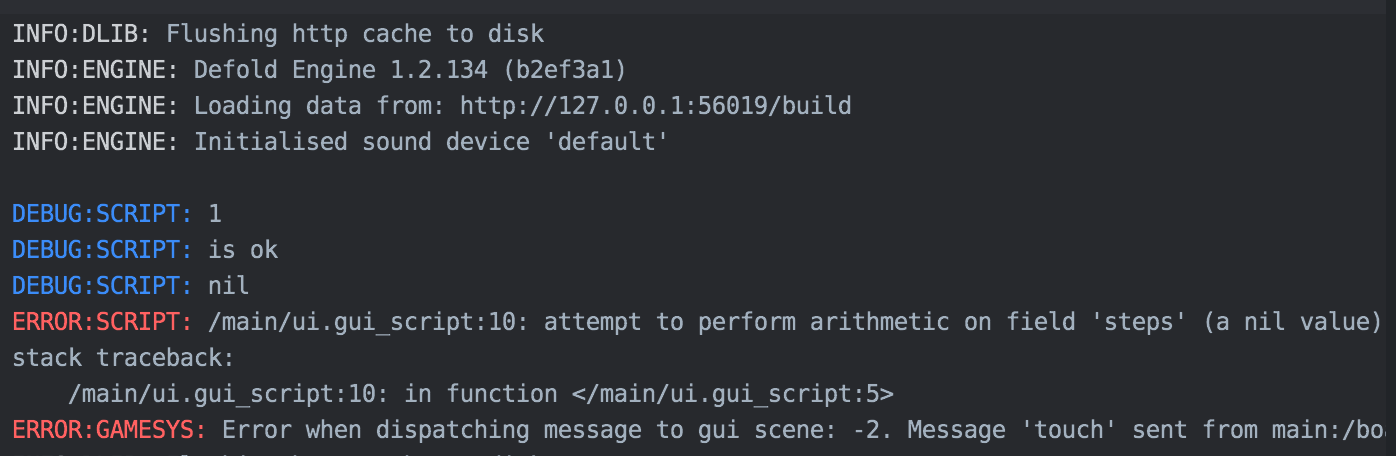The height and width of the screenshot is (456, 1396).
Task: Click the 'default' sound device text
Action: (x=607, y=142)
